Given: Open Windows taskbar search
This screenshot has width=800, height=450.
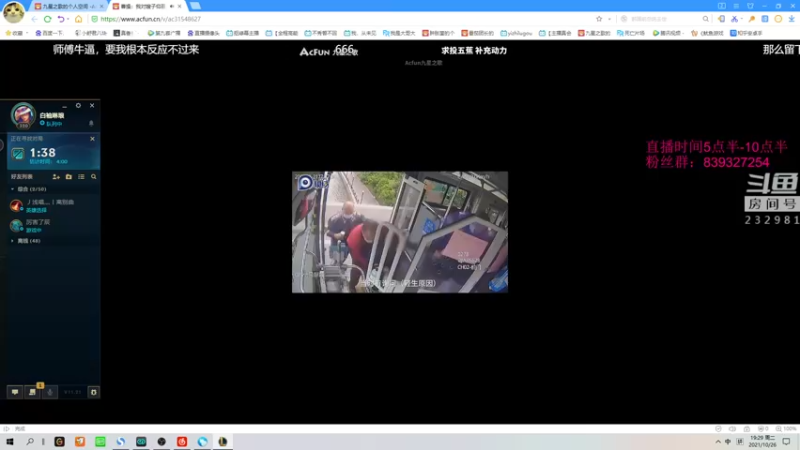Looking at the screenshot, I should (30, 442).
